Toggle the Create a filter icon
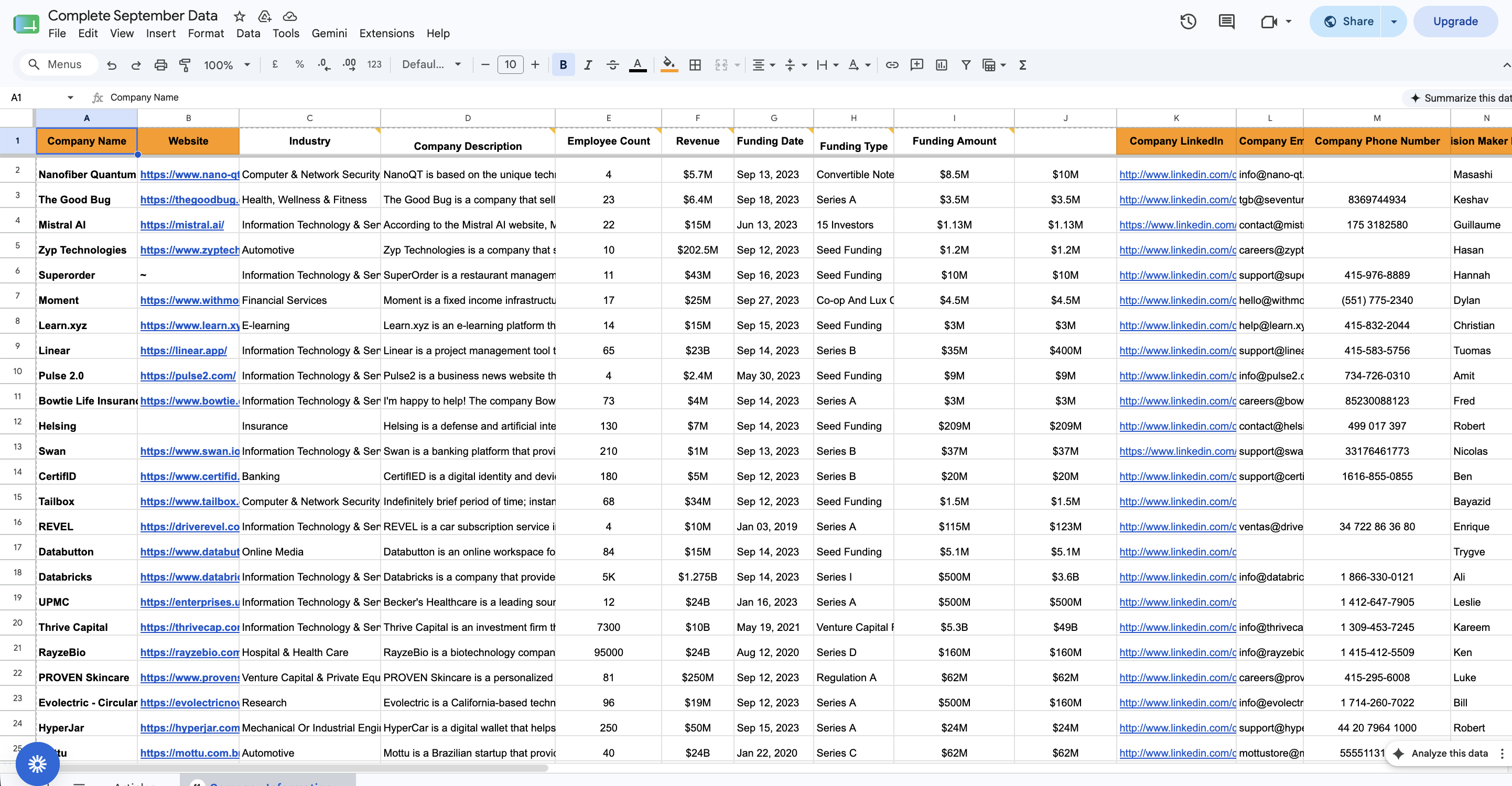The image size is (1512, 786). point(966,64)
